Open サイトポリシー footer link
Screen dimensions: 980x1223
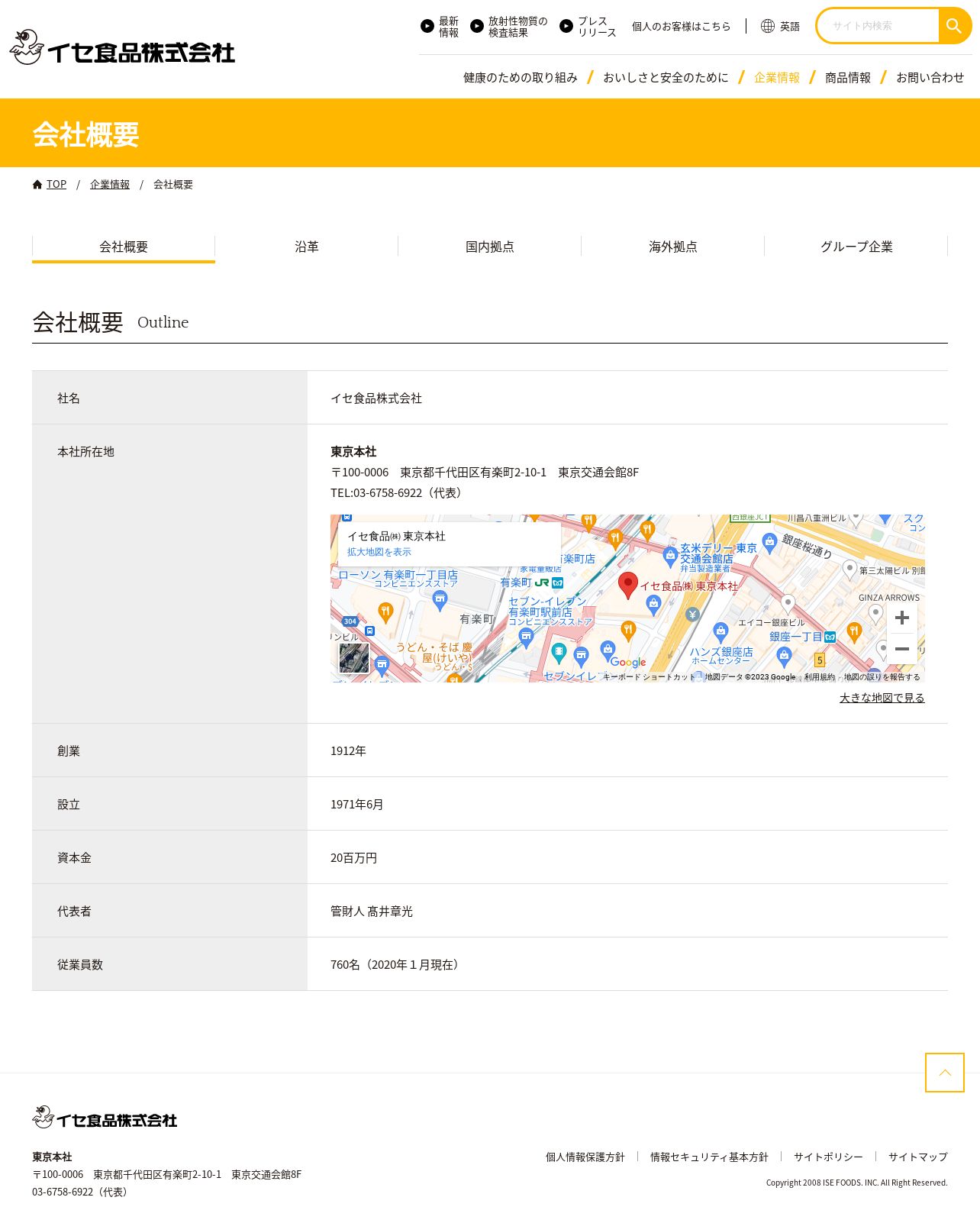828,1157
